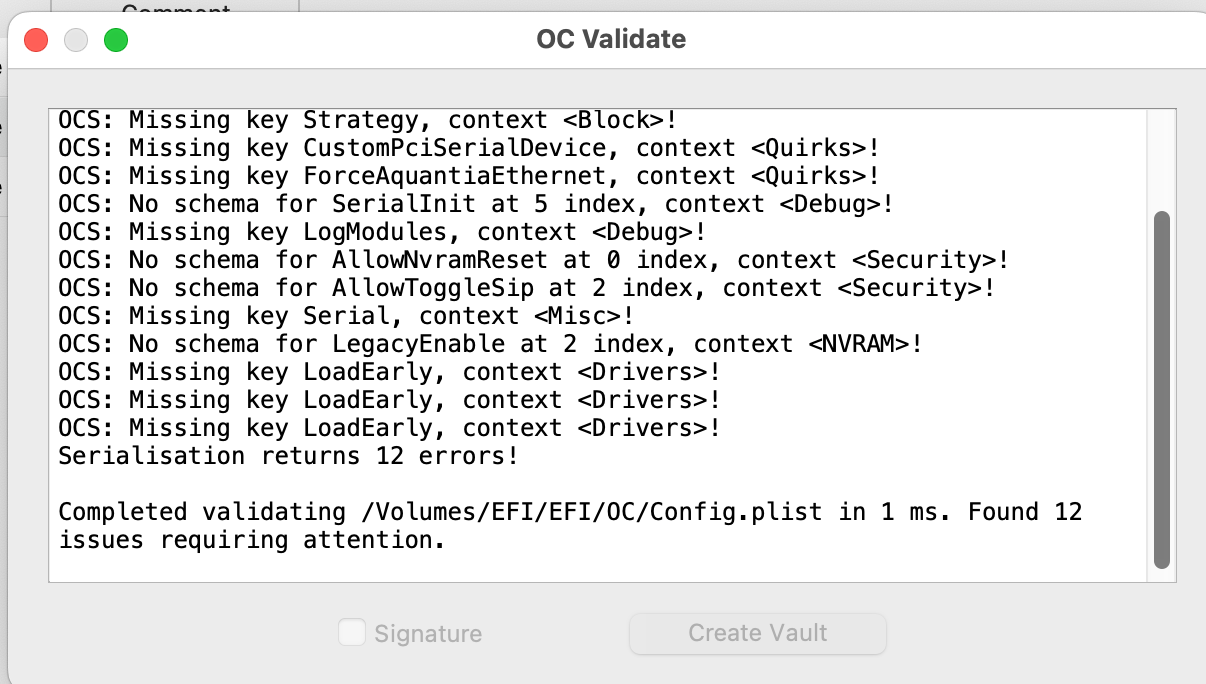Click the Create Vault button

coord(757,633)
